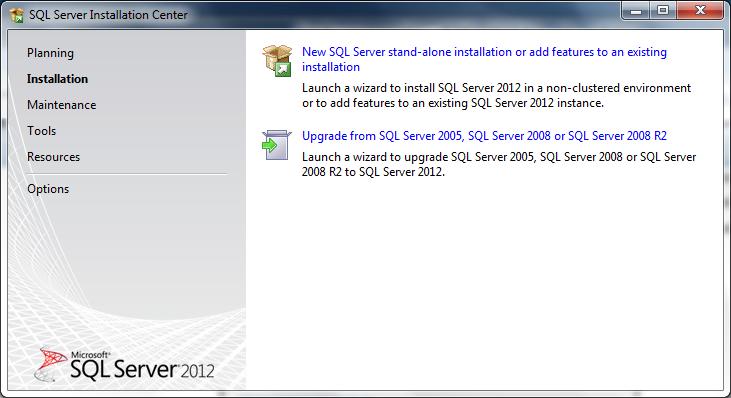
Task: Select the Installation section
Action: click(57, 79)
